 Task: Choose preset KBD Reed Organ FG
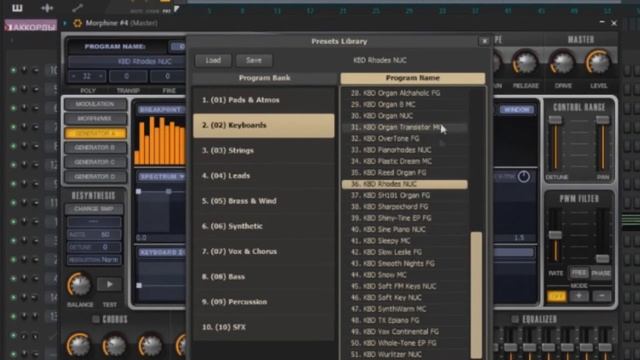[x=404, y=173]
